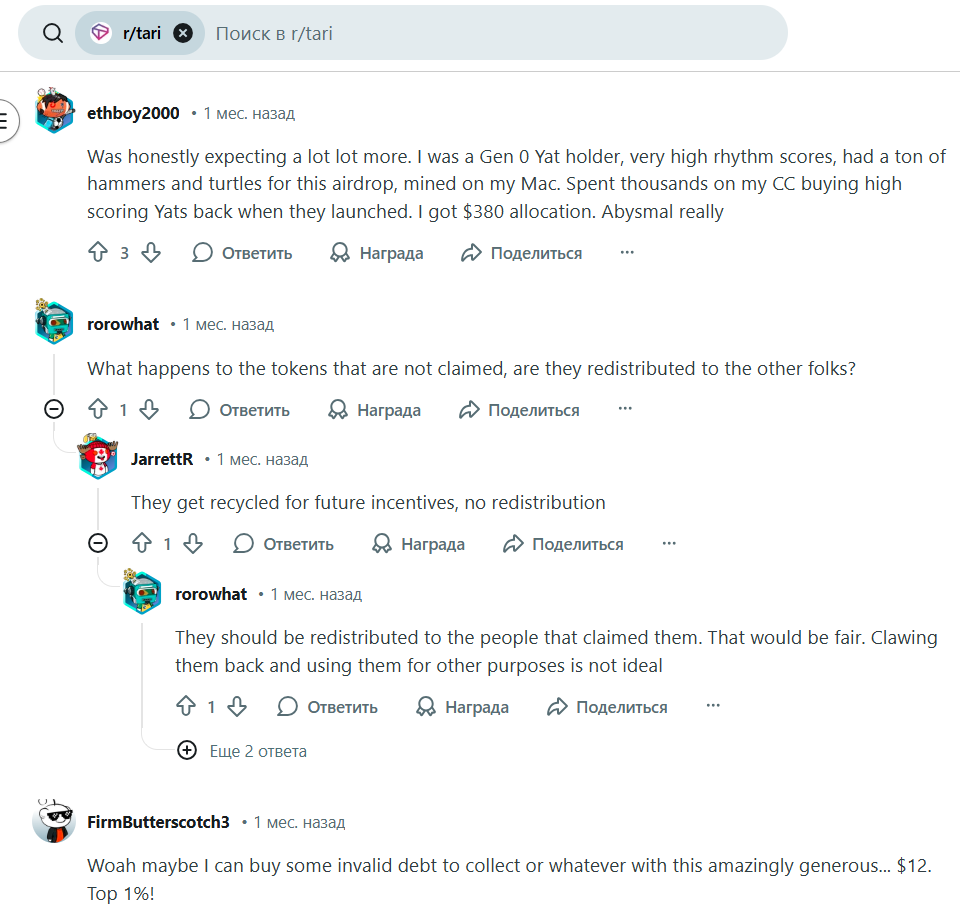Give an award to JarrettR's reply
960x907 pixels.
(418, 544)
